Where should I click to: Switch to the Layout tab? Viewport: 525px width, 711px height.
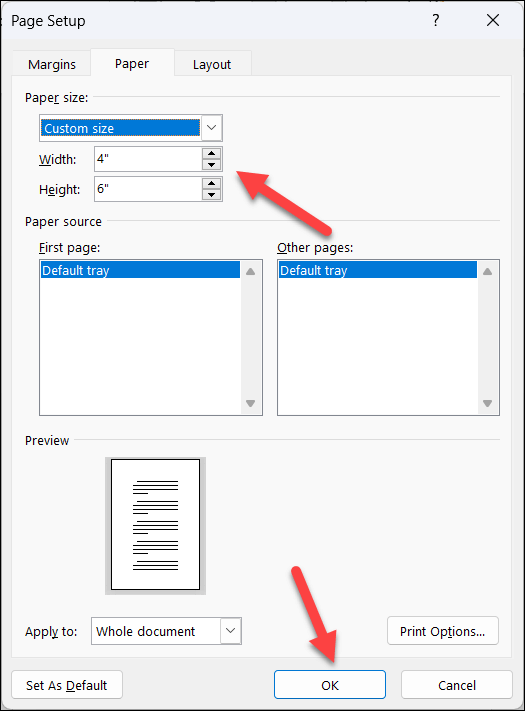212,64
